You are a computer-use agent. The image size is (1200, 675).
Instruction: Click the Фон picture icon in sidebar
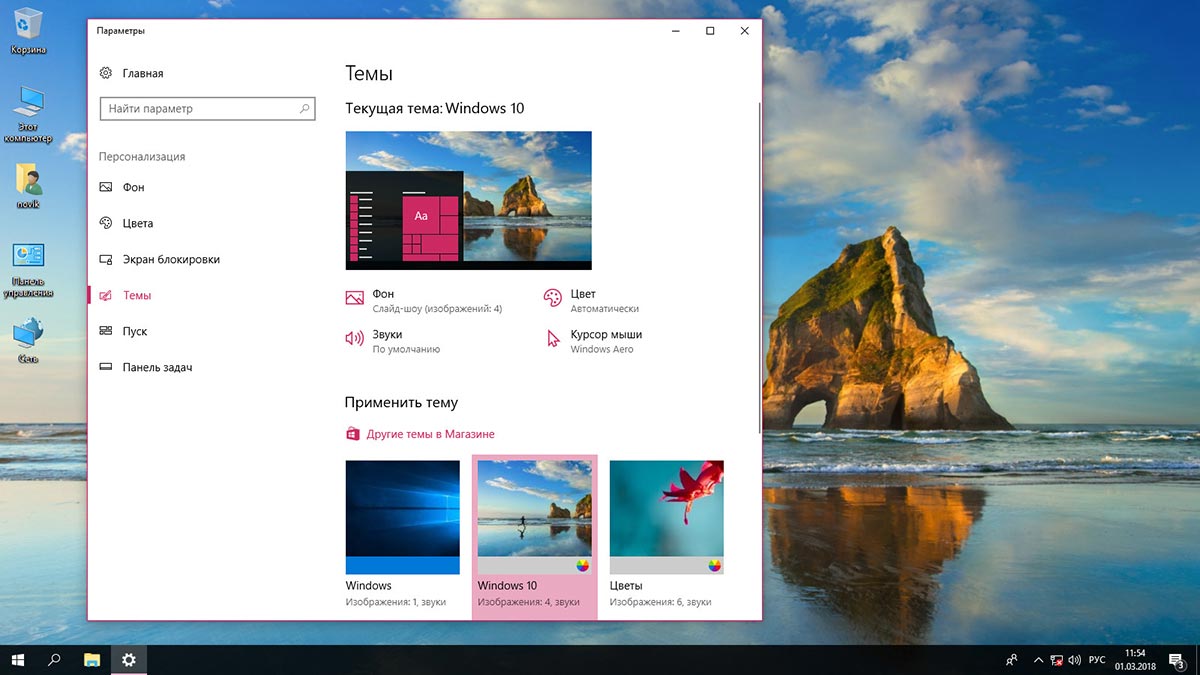(106, 187)
